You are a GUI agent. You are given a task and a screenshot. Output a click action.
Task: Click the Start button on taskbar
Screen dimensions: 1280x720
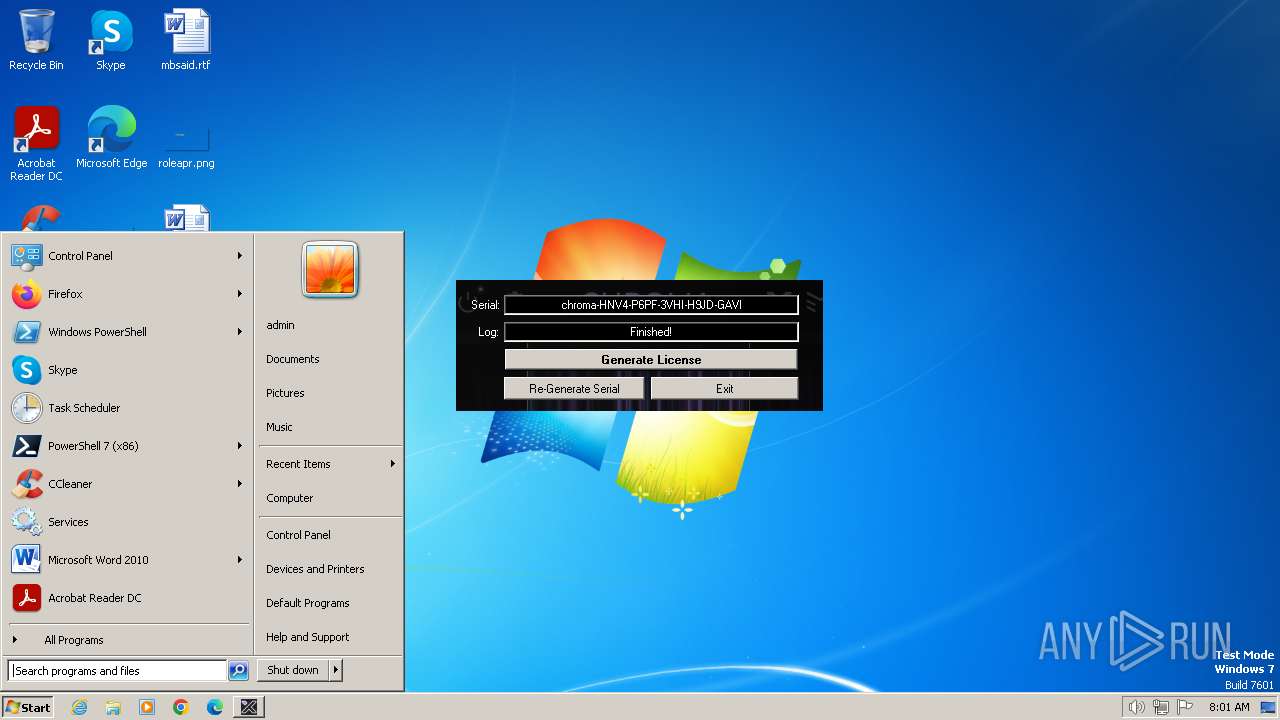coord(28,707)
